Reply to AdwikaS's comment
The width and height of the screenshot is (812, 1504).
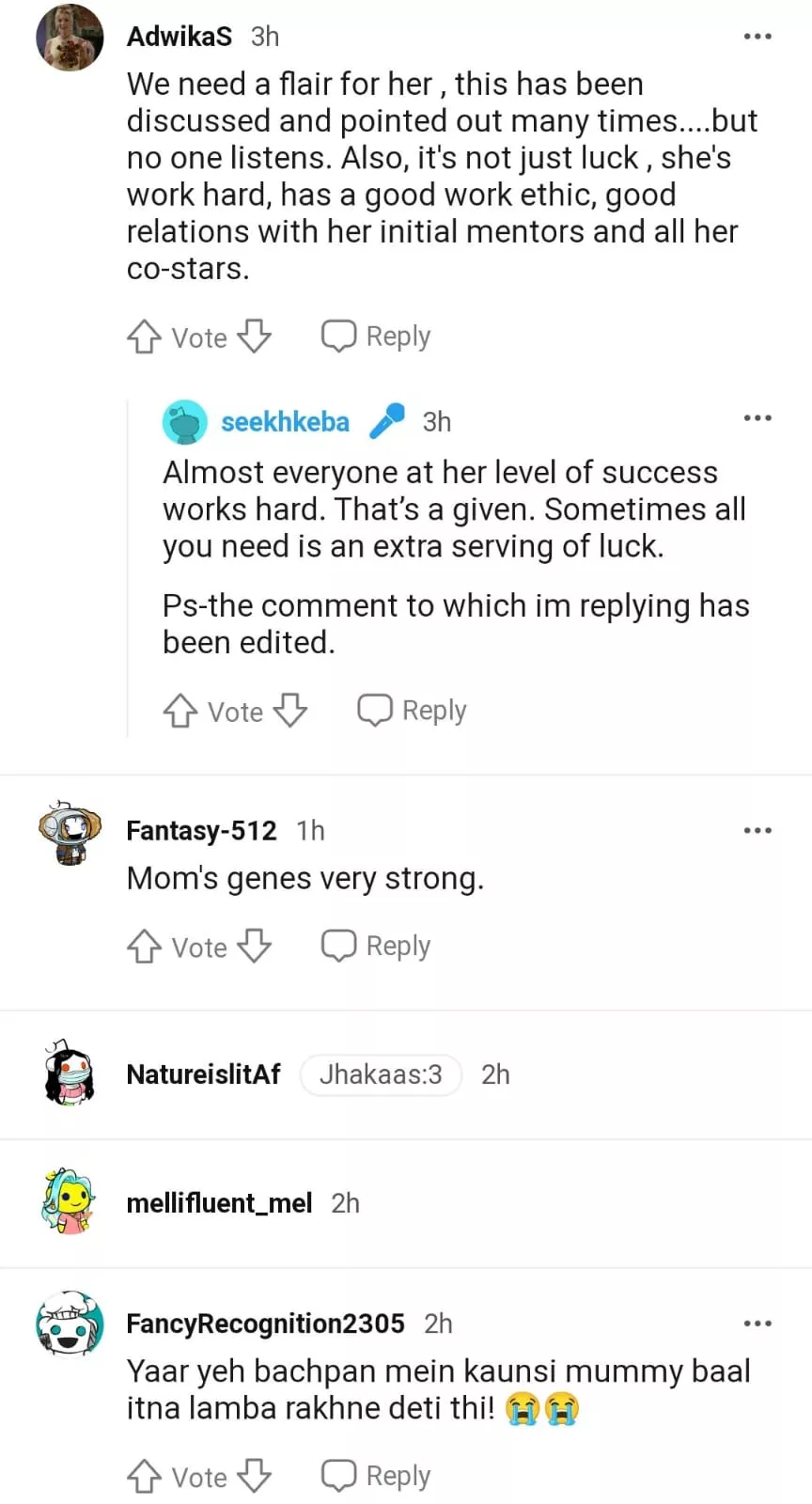pos(376,337)
